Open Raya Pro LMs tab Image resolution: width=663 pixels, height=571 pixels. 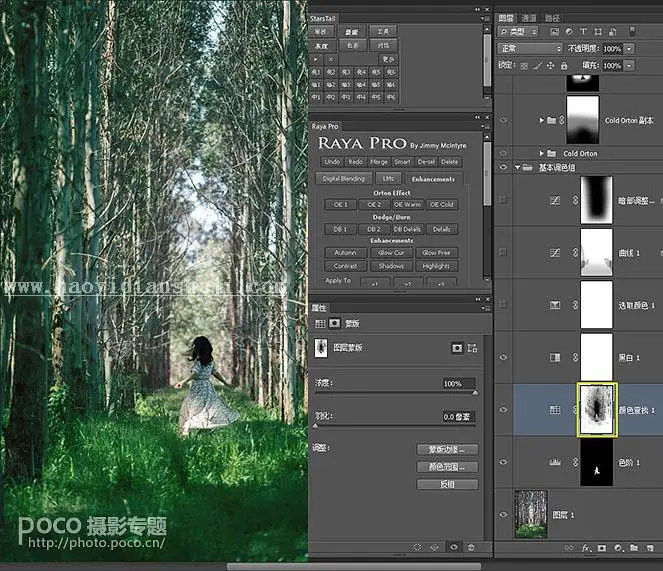388,178
